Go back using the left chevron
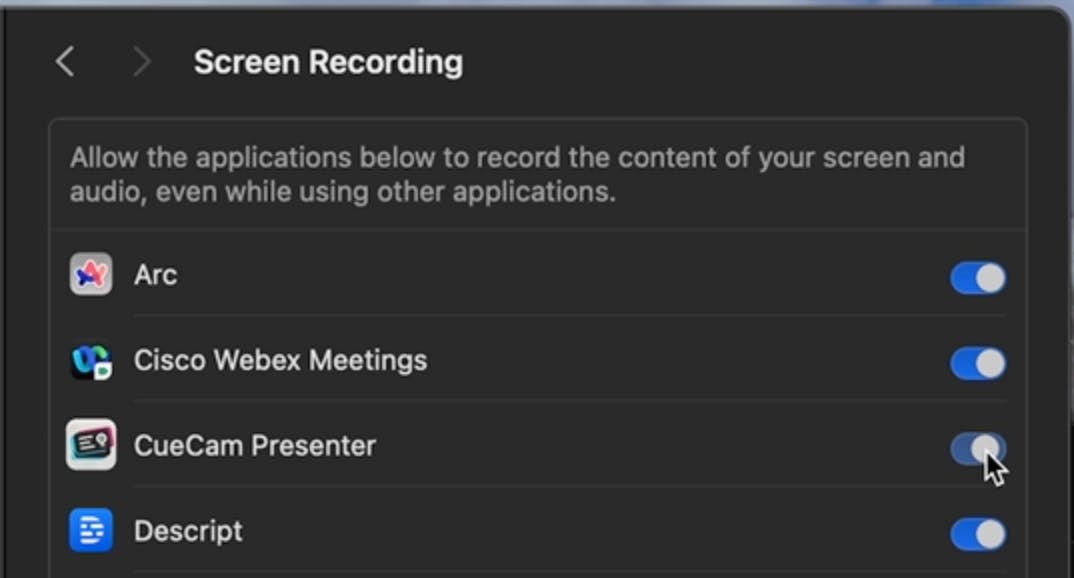This screenshot has height=578, width=1074. pyautogui.click(x=65, y=62)
